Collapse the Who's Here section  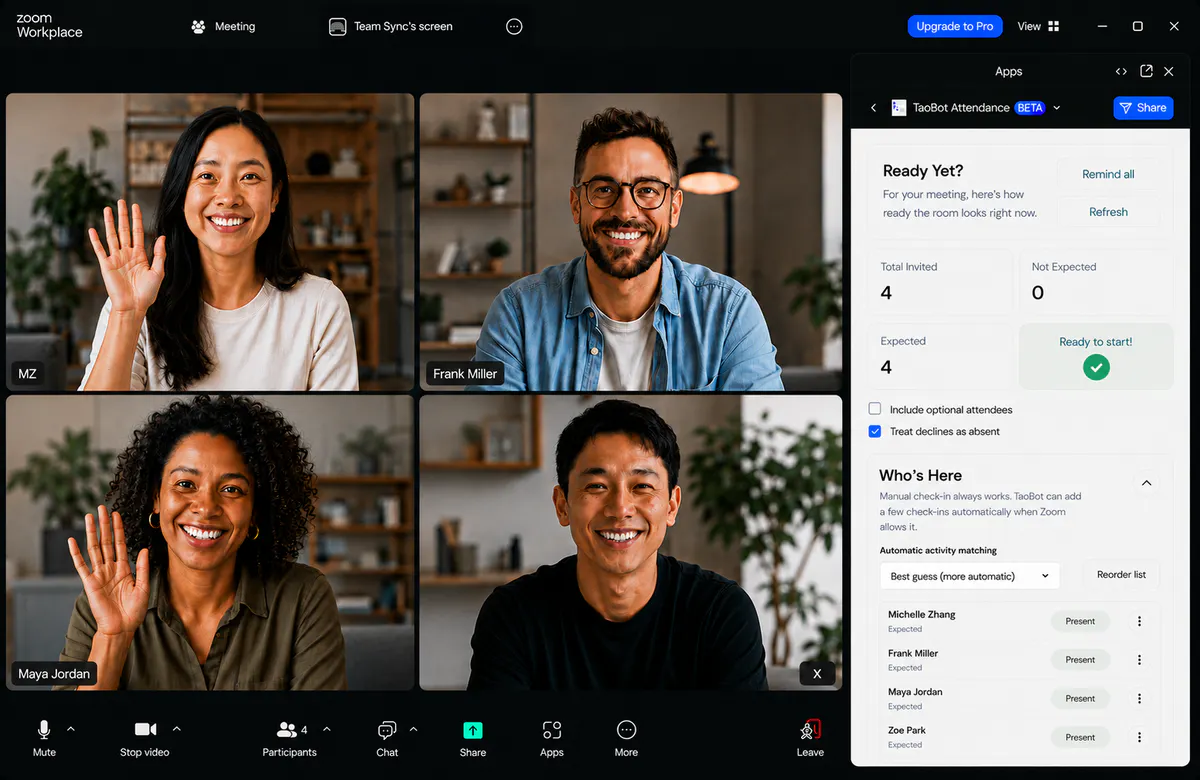(x=1146, y=483)
